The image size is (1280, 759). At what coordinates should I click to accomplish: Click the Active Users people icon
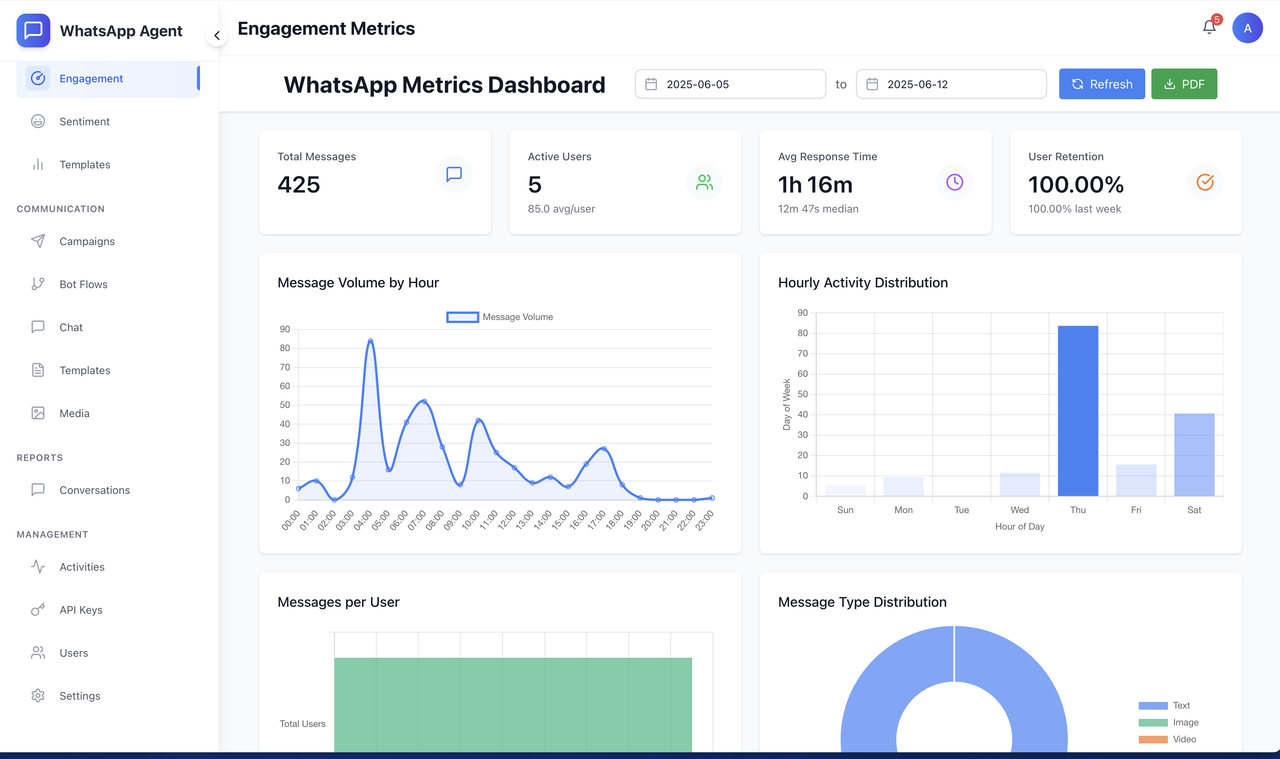705,182
